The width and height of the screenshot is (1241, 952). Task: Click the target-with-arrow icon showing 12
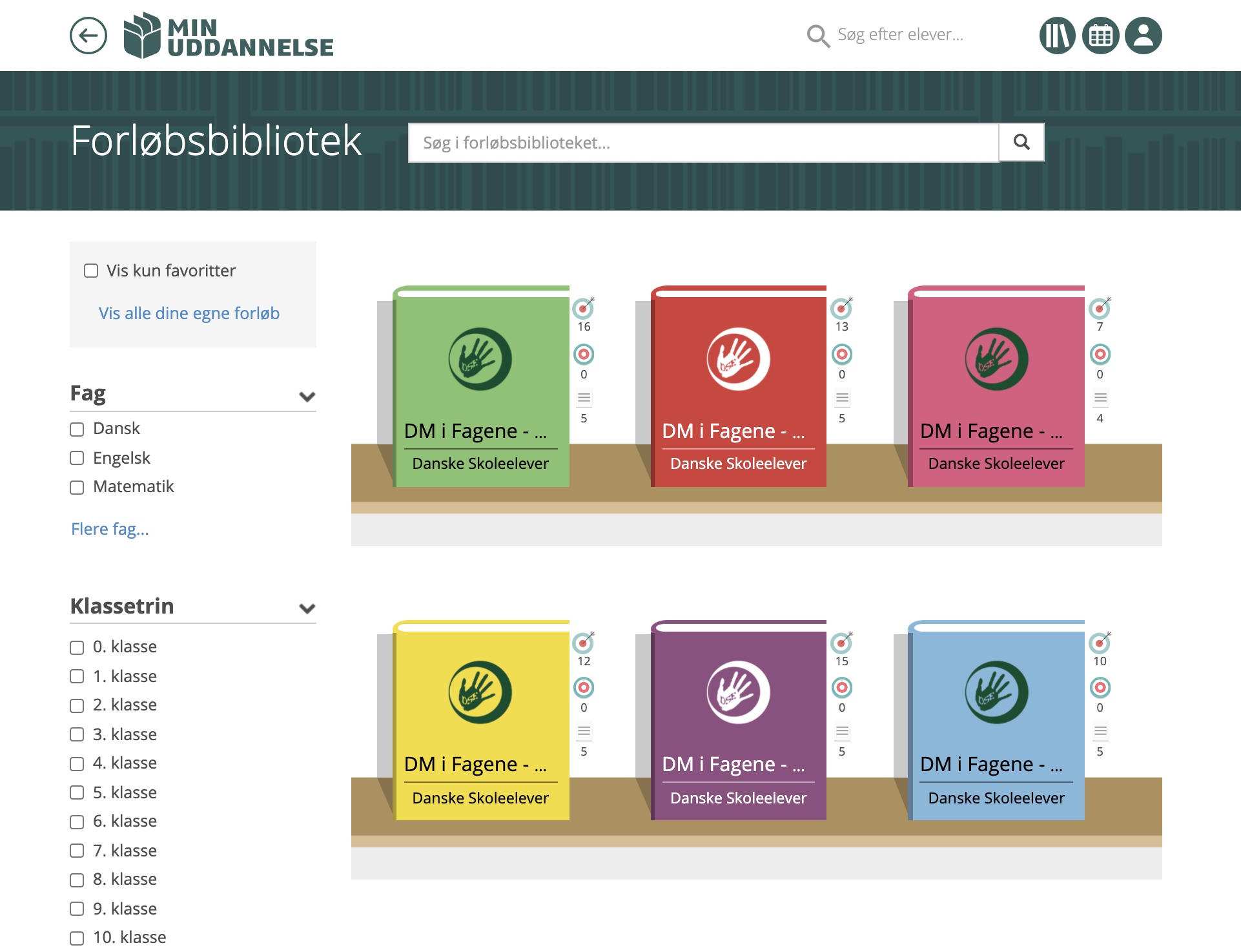(x=584, y=642)
